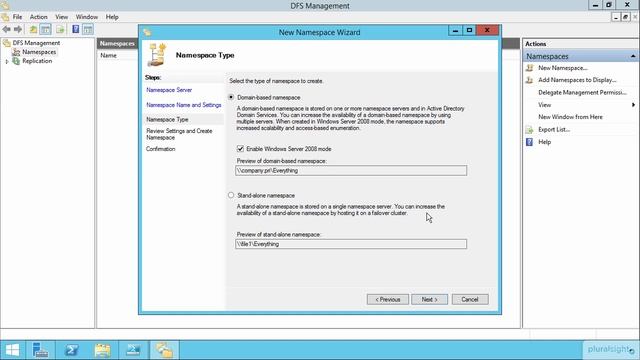Click the Back arrow in the toolbar
Viewport: 640px width, 360px height.
(7, 29)
